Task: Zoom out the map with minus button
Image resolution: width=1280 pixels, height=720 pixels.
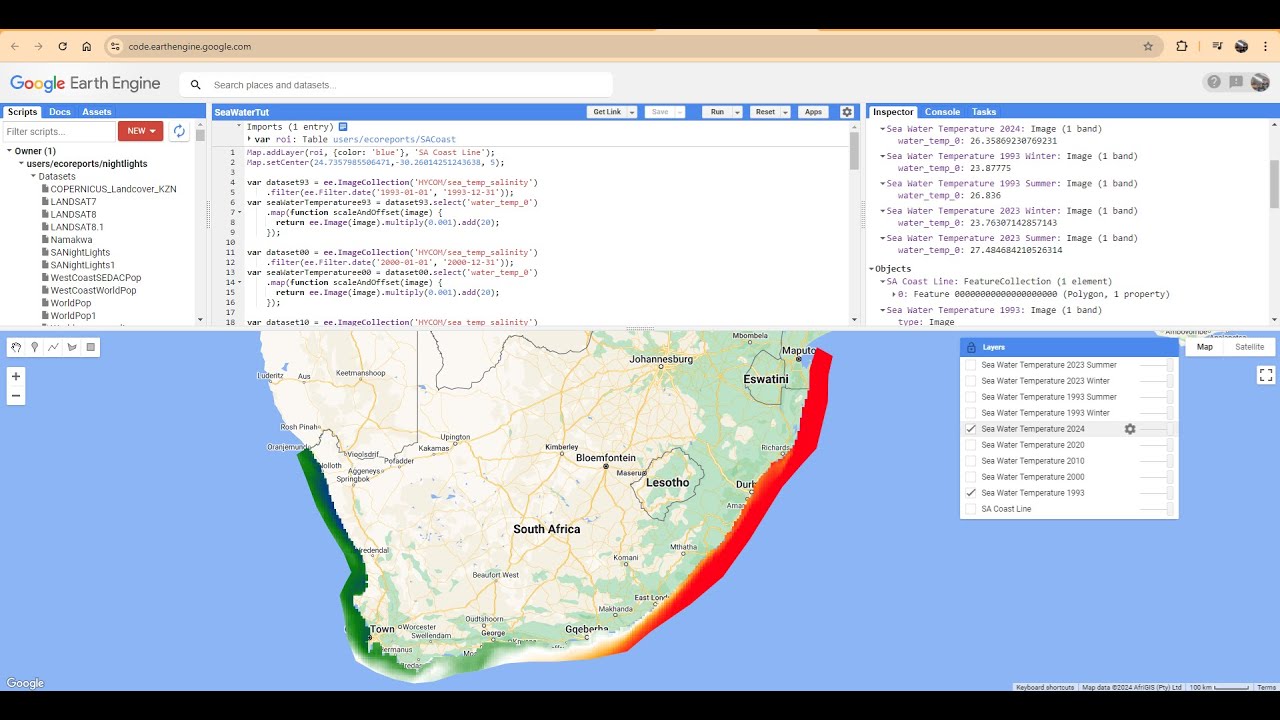Action: pyautogui.click(x=16, y=396)
